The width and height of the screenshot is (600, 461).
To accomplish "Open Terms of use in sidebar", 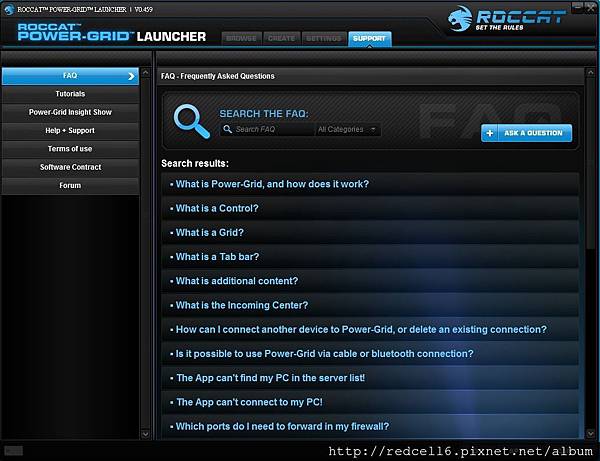I will (x=70, y=149).
